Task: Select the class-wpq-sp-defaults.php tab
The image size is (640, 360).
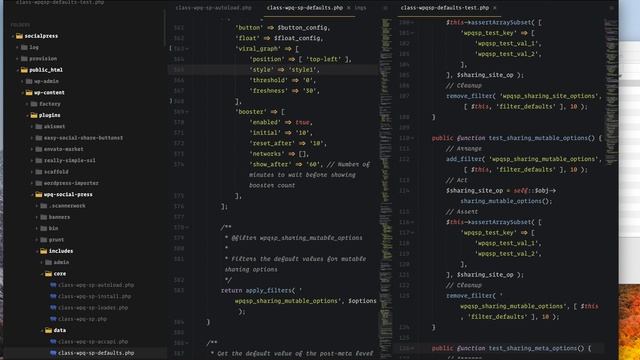Action: (304, 8)
